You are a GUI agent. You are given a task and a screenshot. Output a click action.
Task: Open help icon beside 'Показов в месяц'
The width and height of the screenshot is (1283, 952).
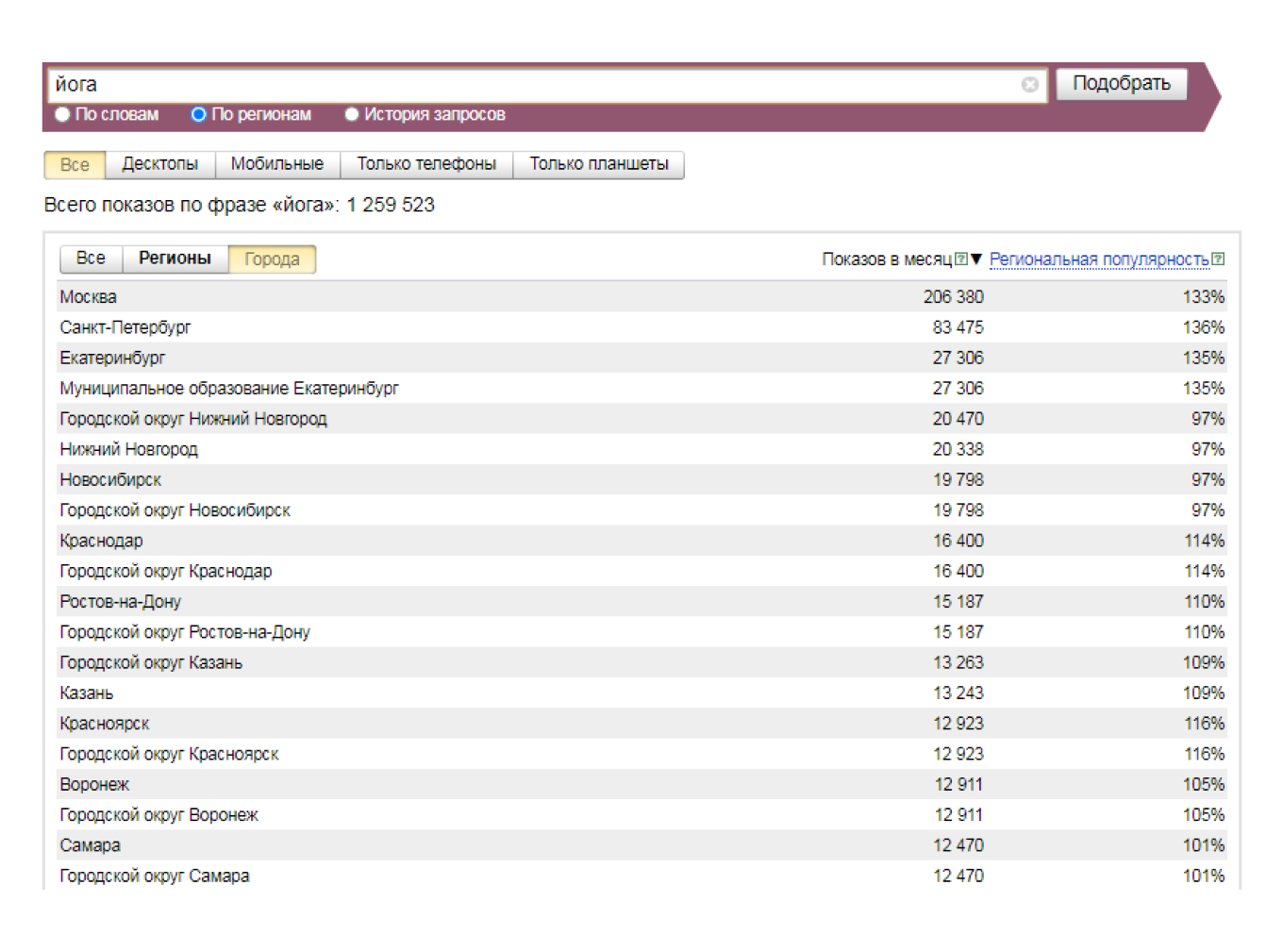point(960,259)
